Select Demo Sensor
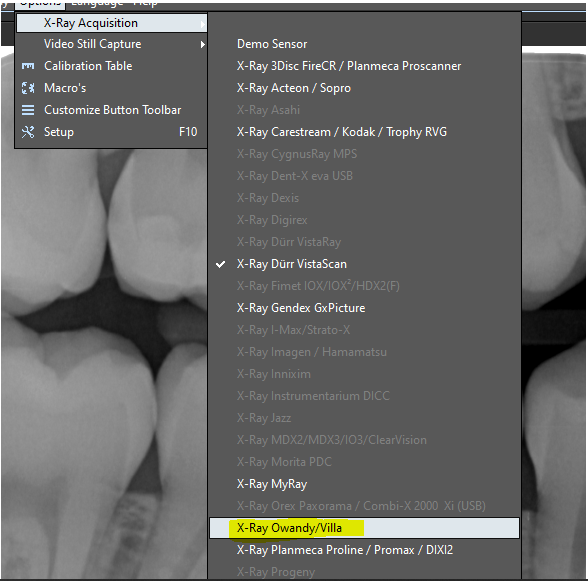The width and height of the screenshot is (588, 581). 364,44
